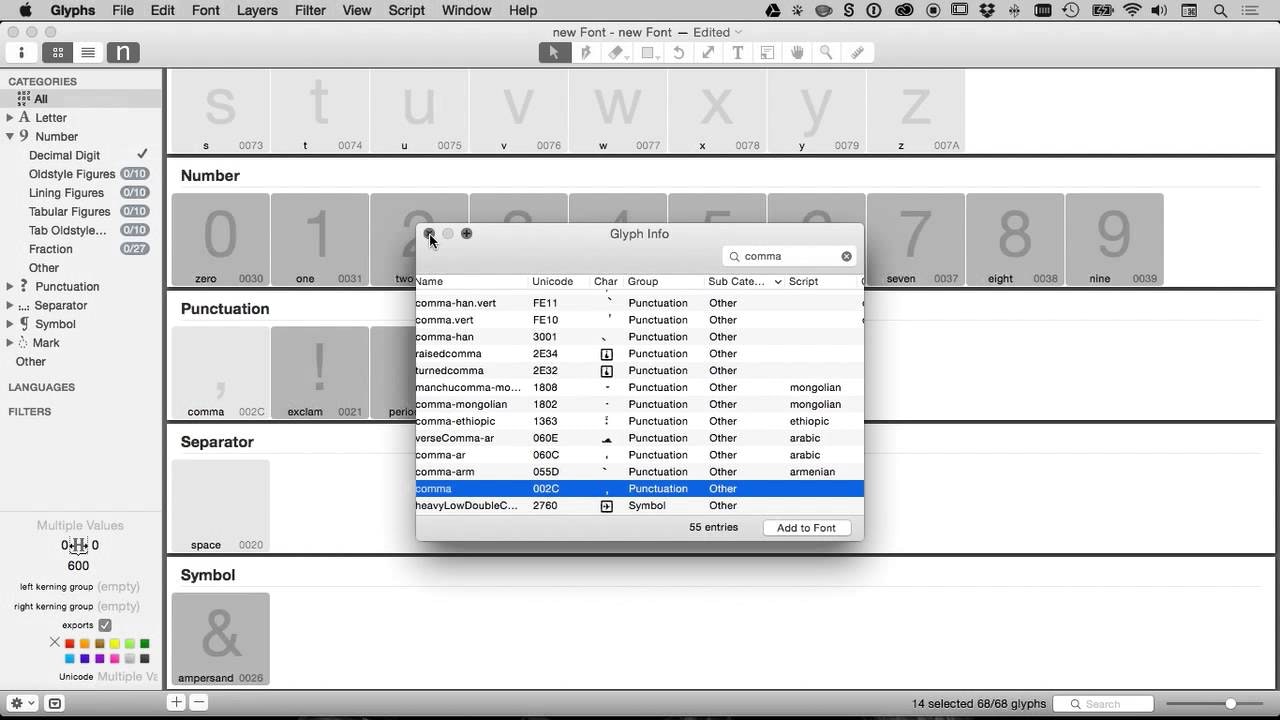The image size is (1280, 720).
Task: Open the Script menu
Action: pyautogui.click(x=406, y=10)
